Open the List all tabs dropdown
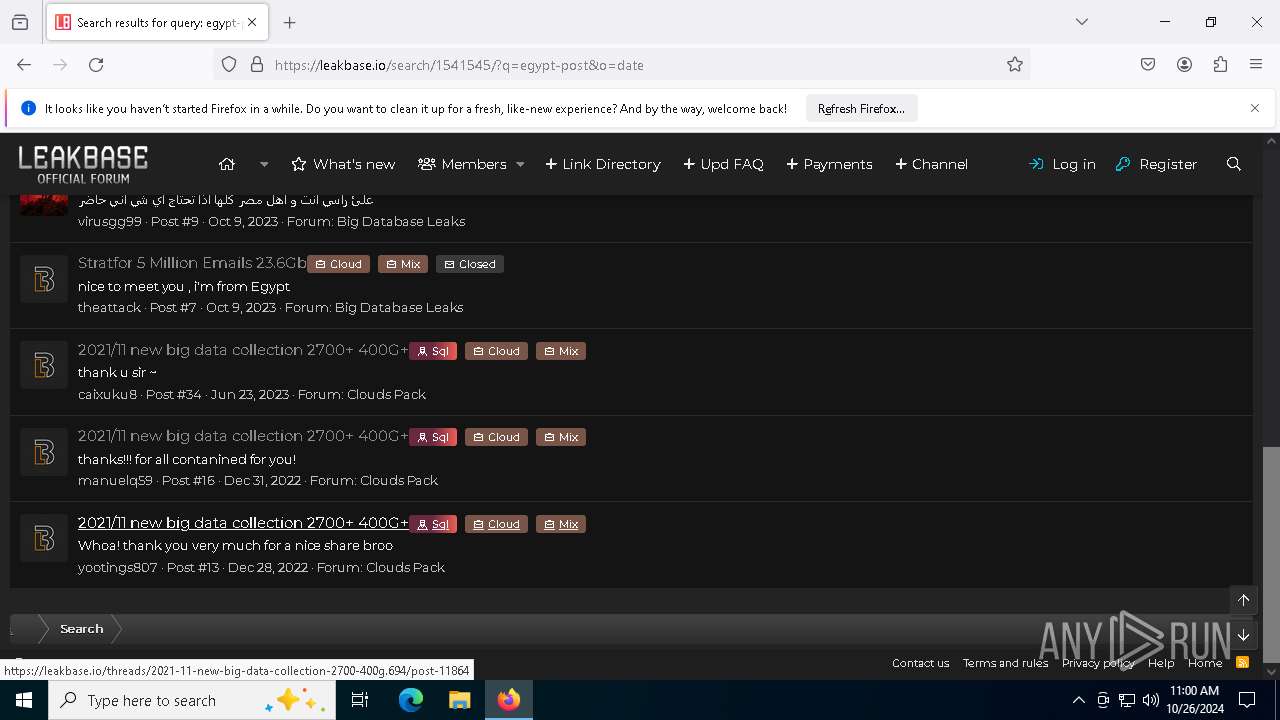 pos(1082,22)
